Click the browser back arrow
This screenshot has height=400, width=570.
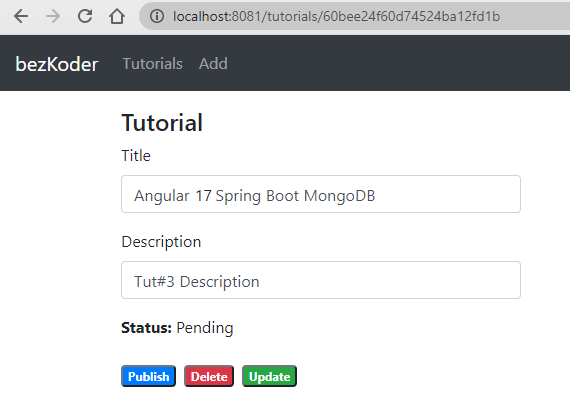point(21,16)
